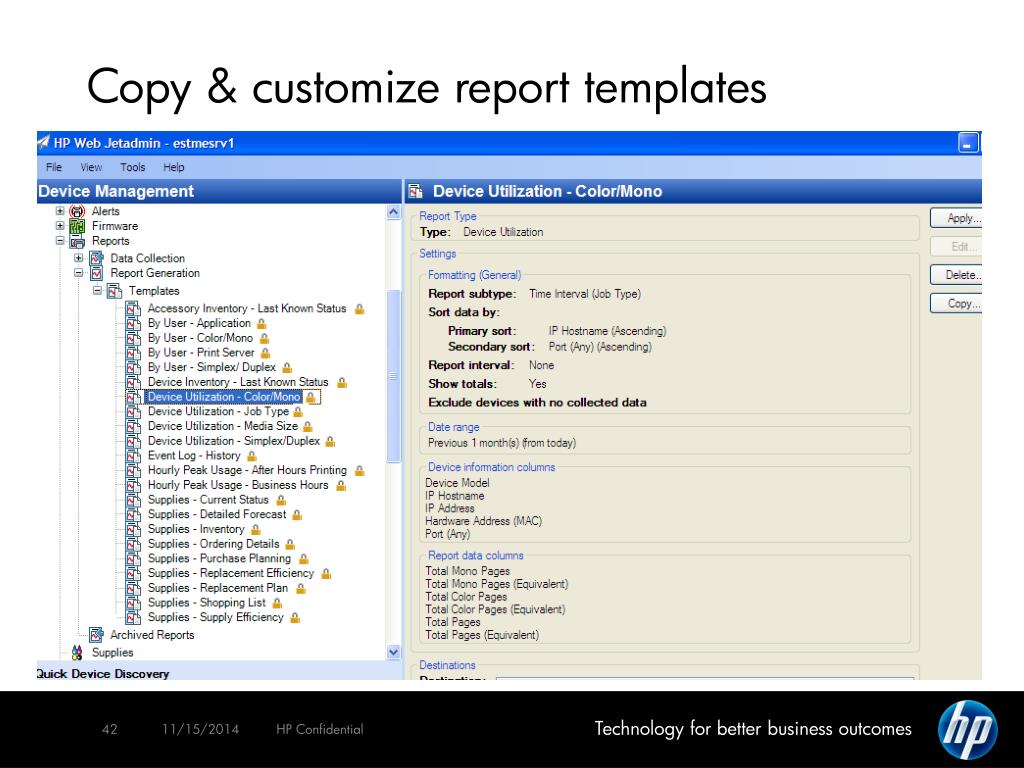The width and height of the screenshot is (1024, 768).
Task: Click icon beside By User - Print Server
Action: coord(133,353)
